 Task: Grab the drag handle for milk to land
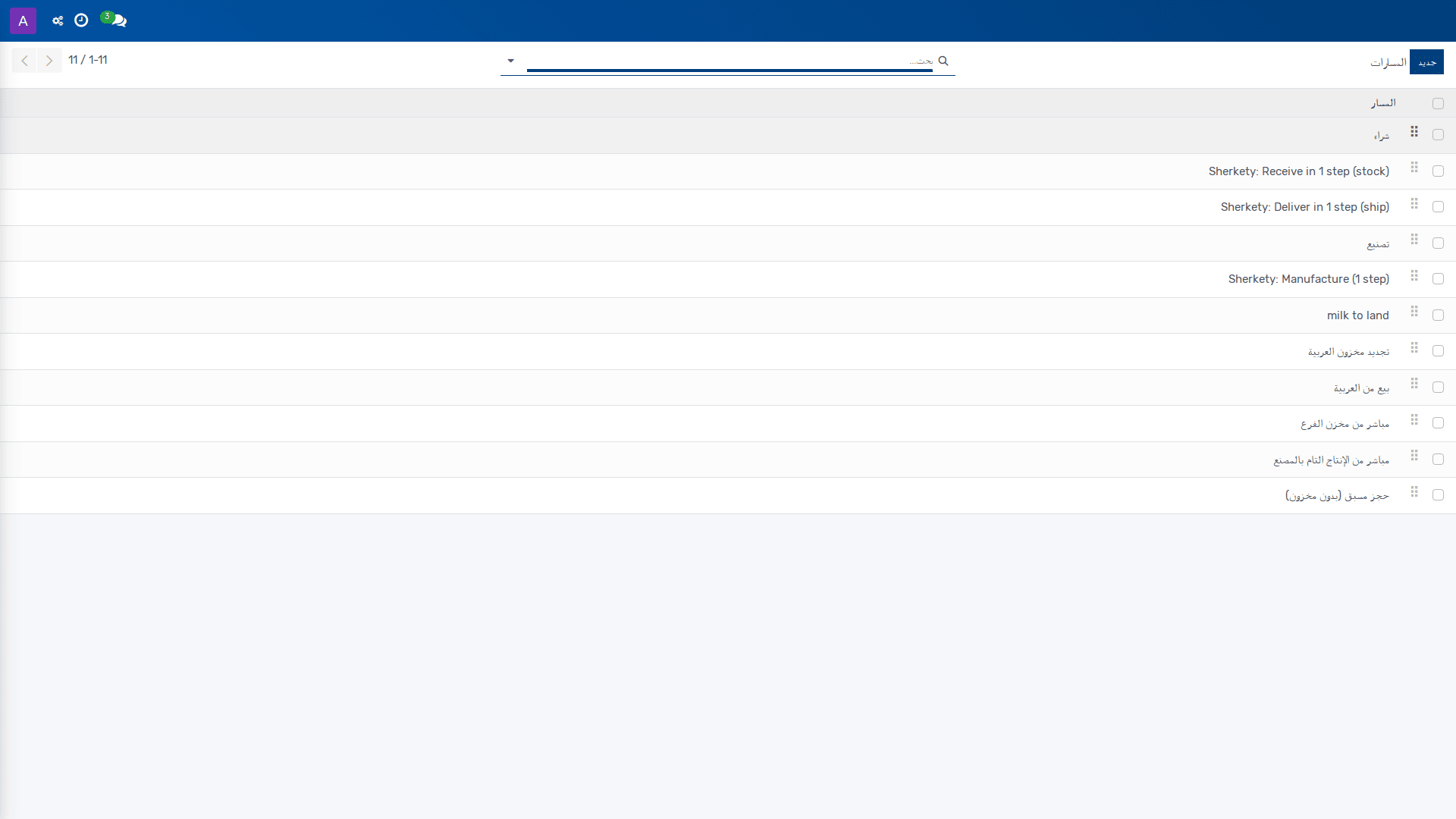pos(1414,312)
